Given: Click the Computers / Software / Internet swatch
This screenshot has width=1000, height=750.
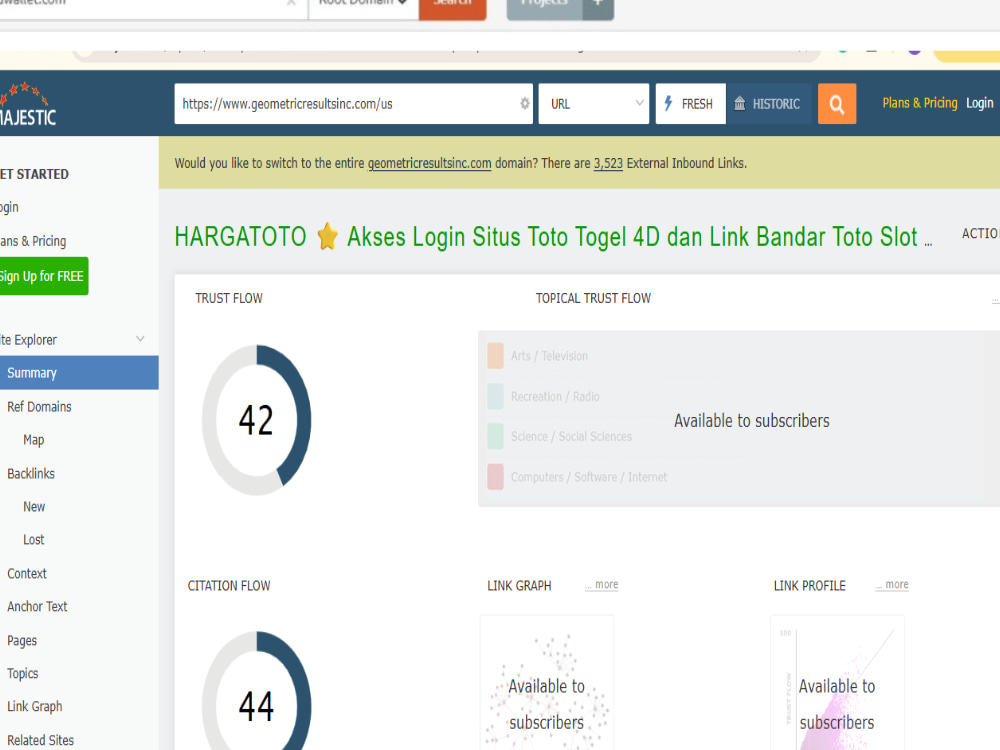Looking at the screenshot, I should (496, 477).
